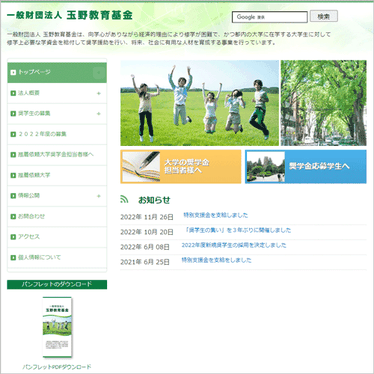Click the 2022年 6月 08日 date text

click(x=145, y=247)
